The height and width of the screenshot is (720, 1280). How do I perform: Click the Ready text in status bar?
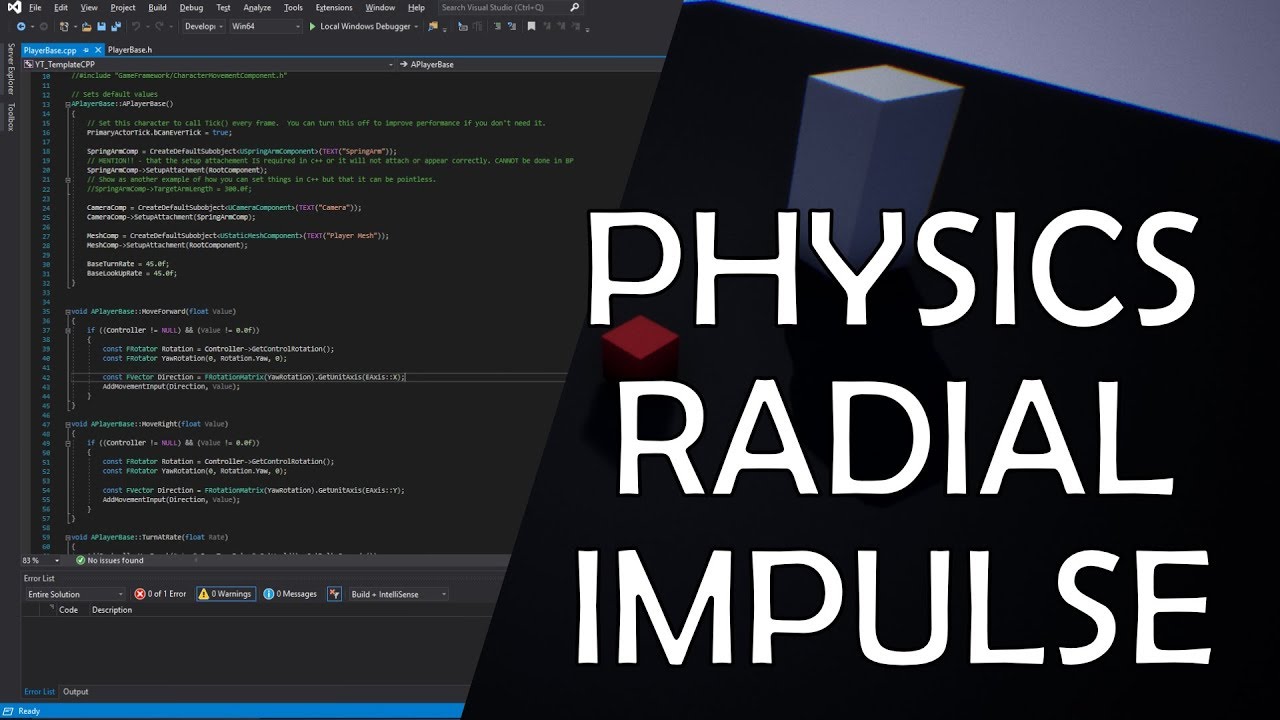(x=29, y=711)
